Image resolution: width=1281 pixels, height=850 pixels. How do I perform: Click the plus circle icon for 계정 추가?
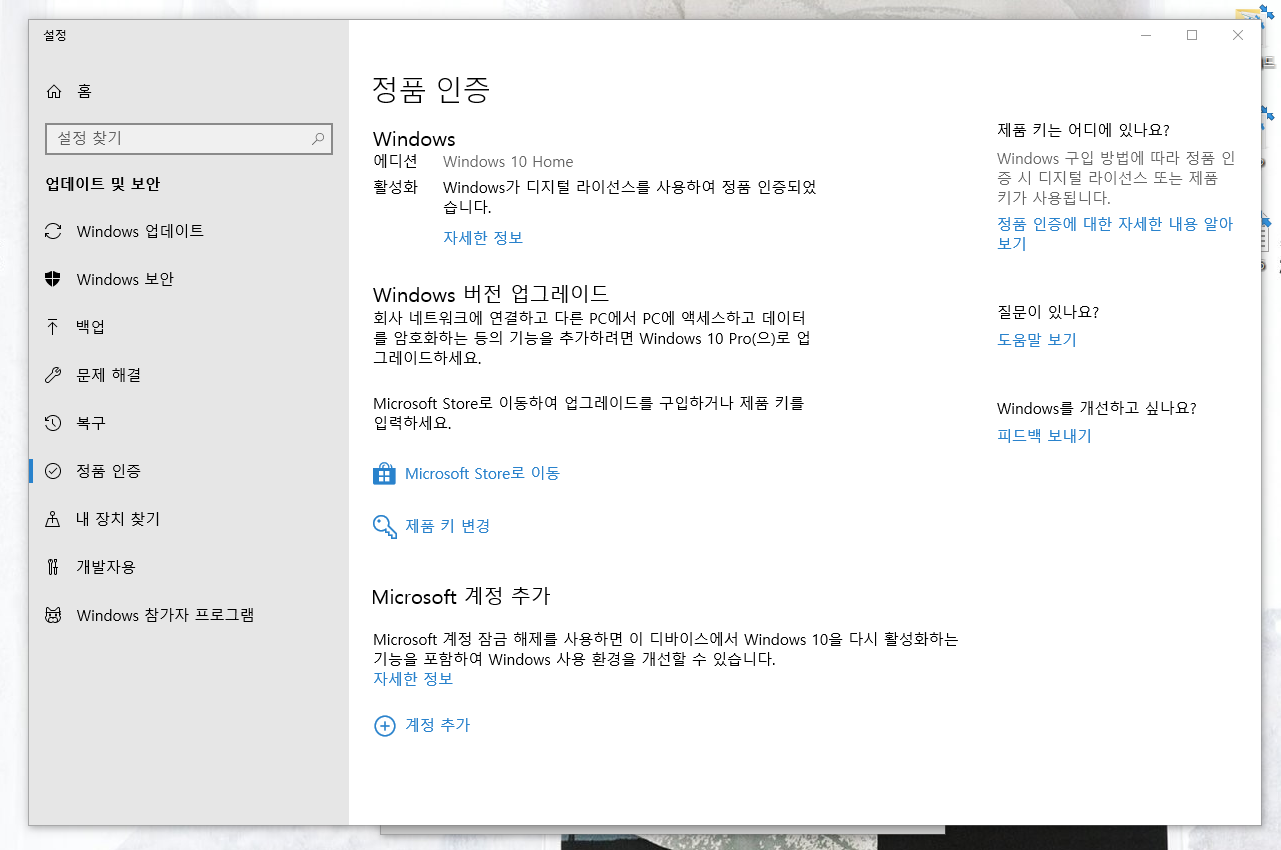[x=385, y=726]
